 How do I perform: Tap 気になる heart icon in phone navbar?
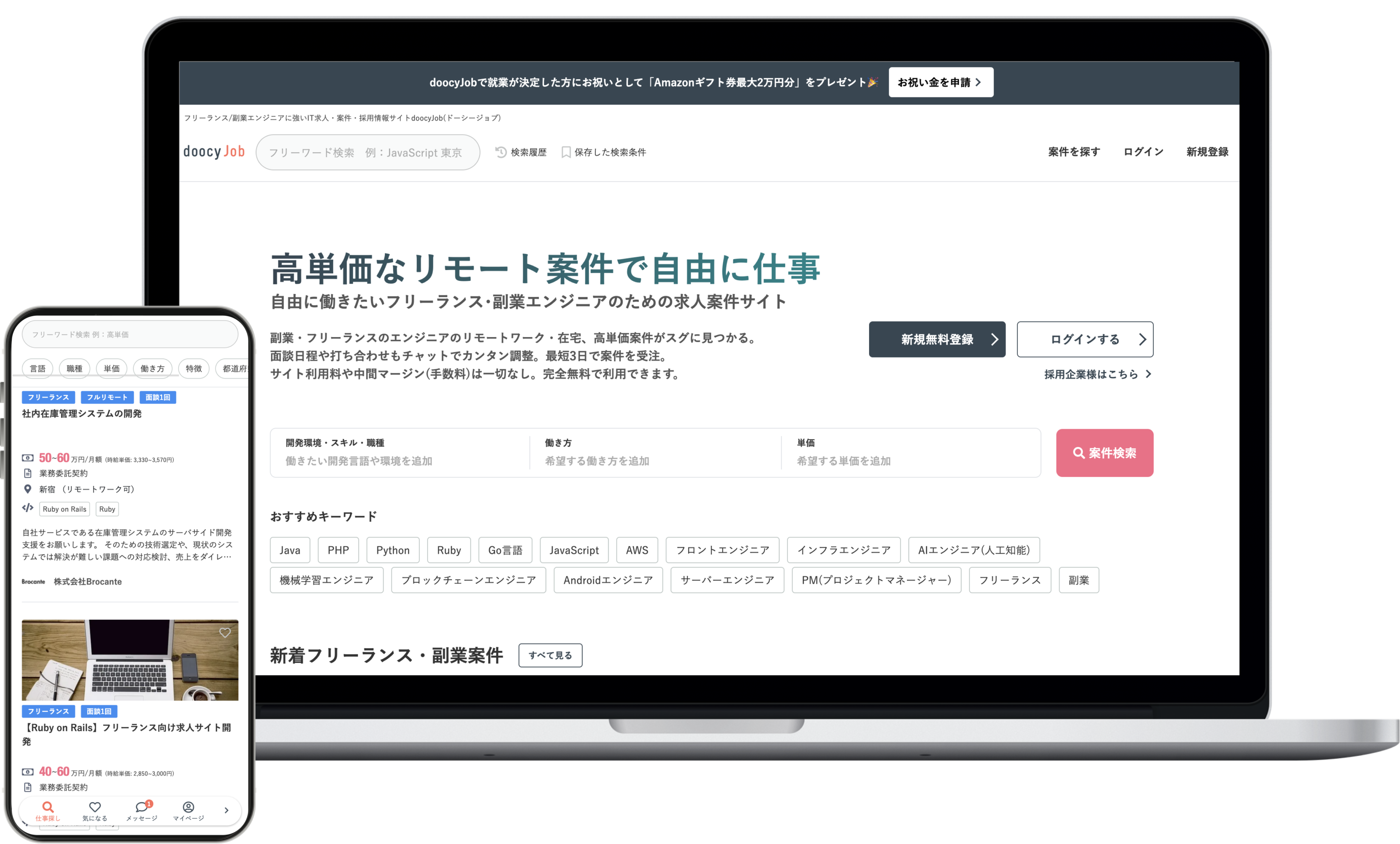point(95,807)
